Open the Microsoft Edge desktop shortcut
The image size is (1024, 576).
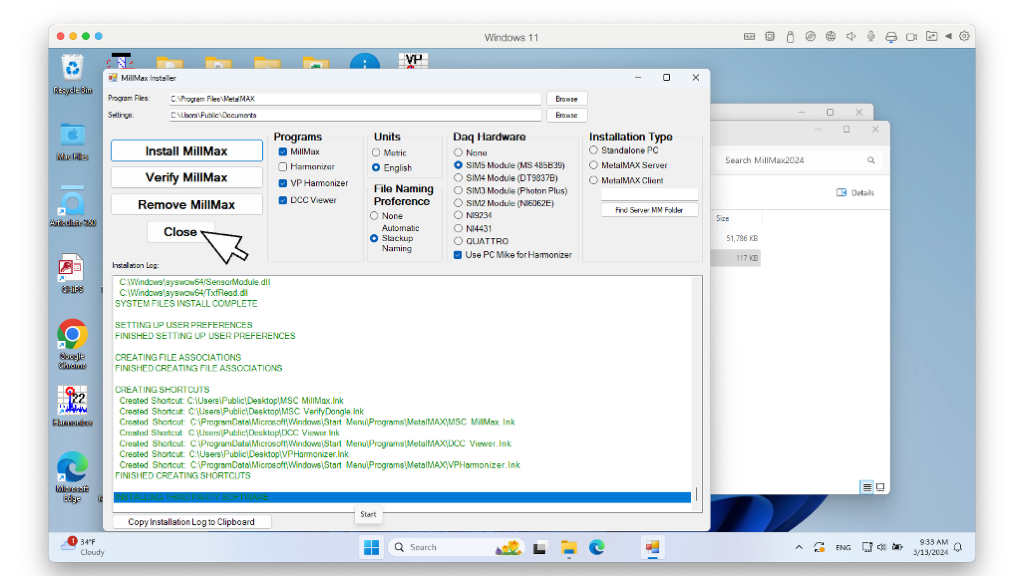coord(72,477)
